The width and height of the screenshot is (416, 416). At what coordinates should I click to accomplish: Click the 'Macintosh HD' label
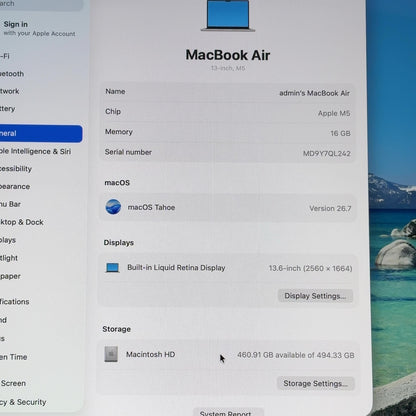click(150, 354)
